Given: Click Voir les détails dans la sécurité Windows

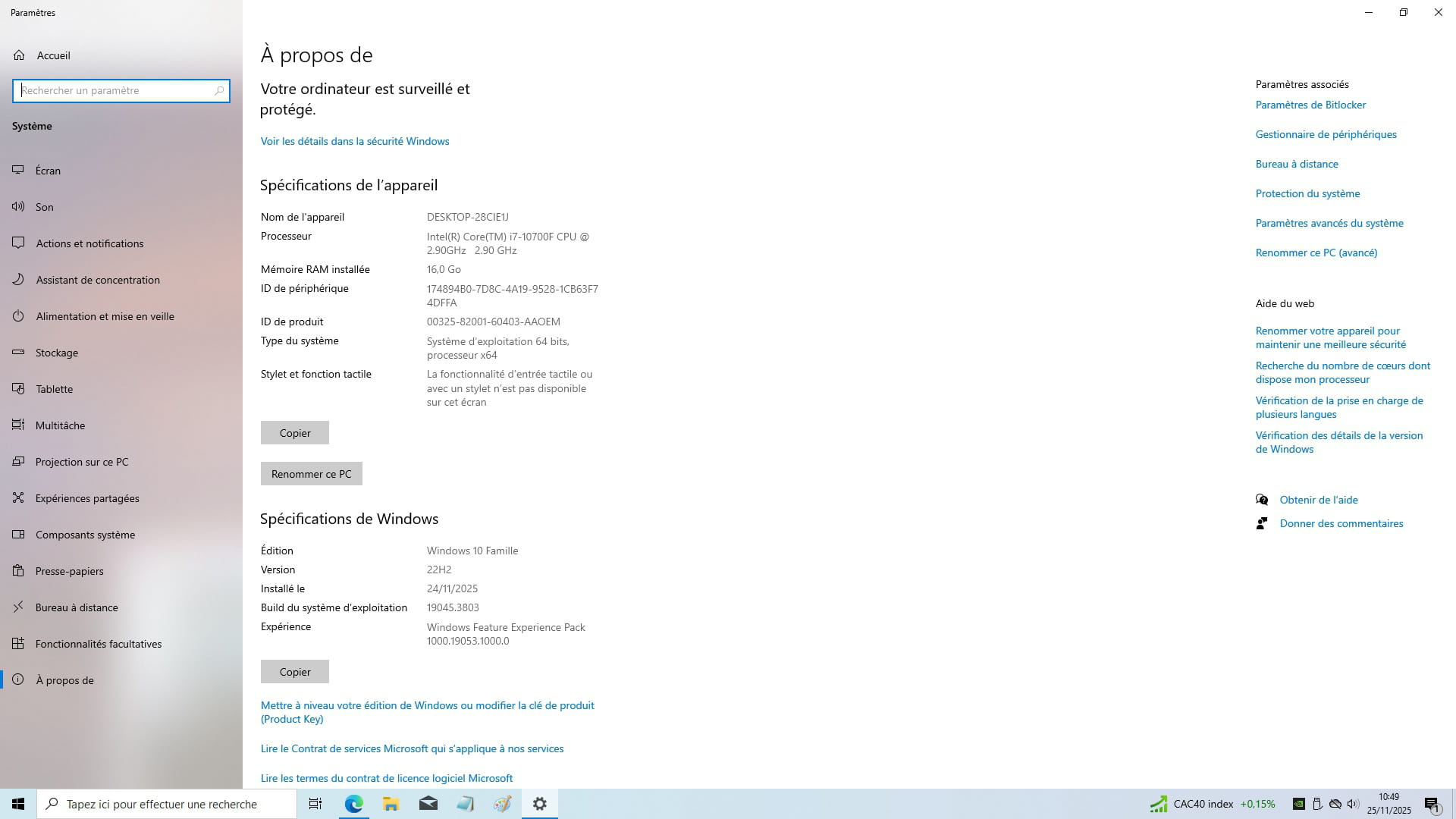Looking at the screenshot, I should click(355, 141).
